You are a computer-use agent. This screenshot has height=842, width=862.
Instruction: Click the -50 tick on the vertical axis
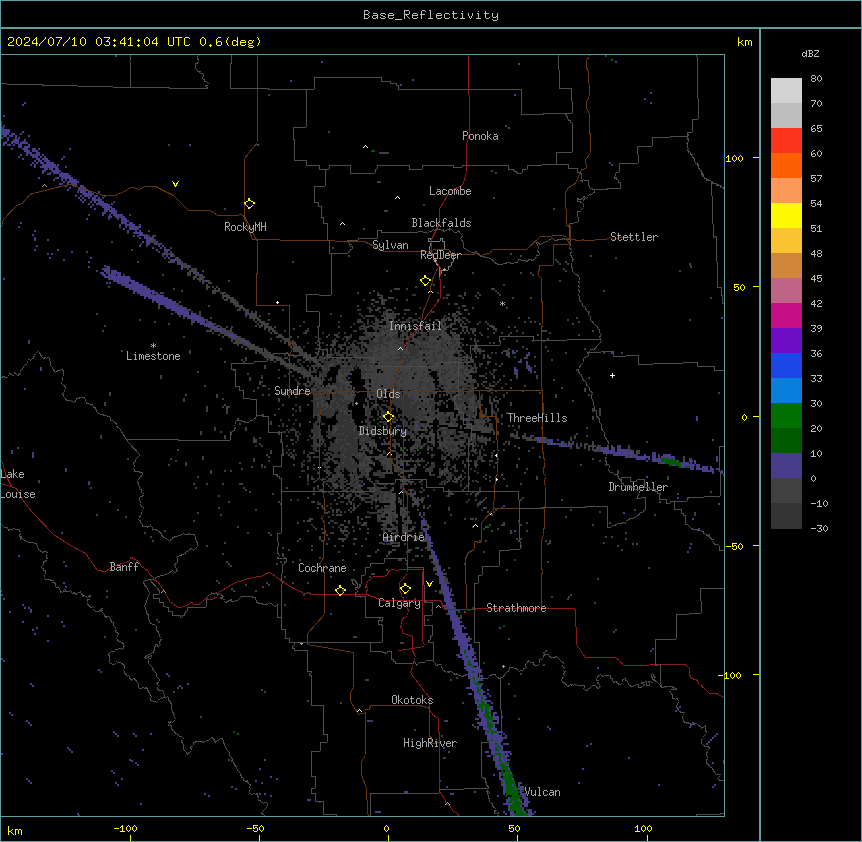pyautogui.click(x=734, y=546)
